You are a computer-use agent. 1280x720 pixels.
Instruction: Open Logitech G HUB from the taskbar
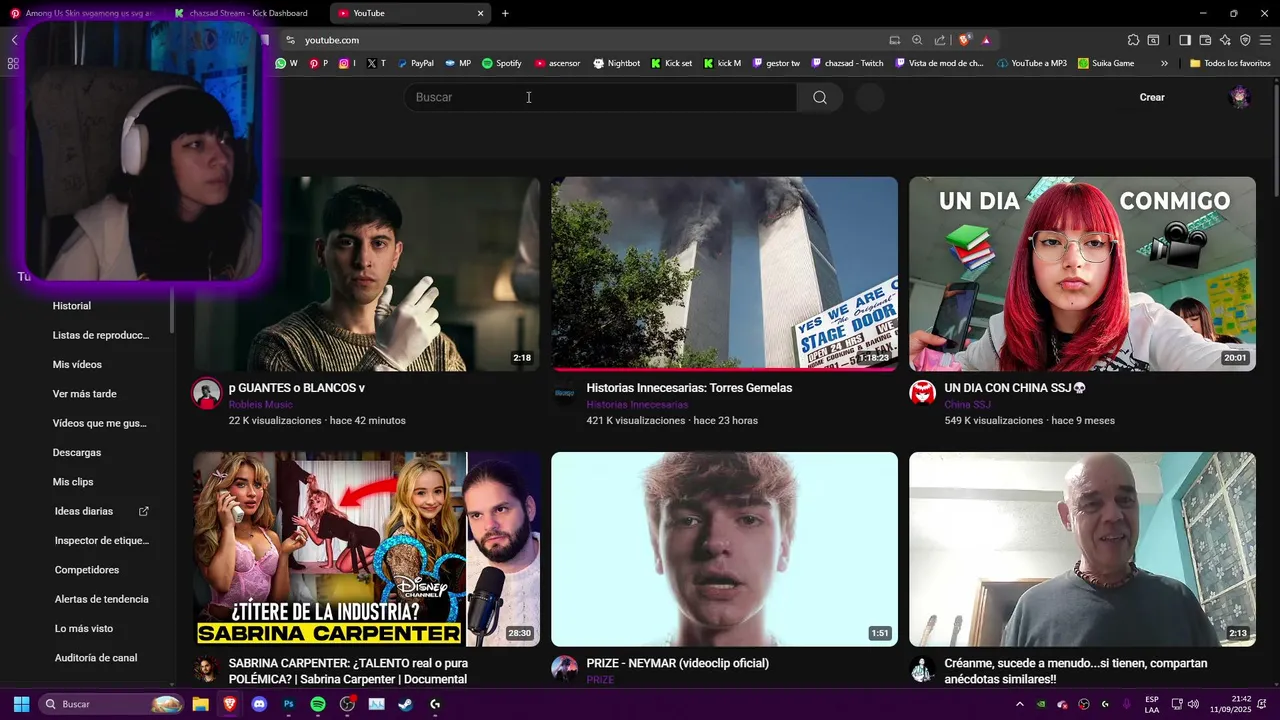(435, 704)
